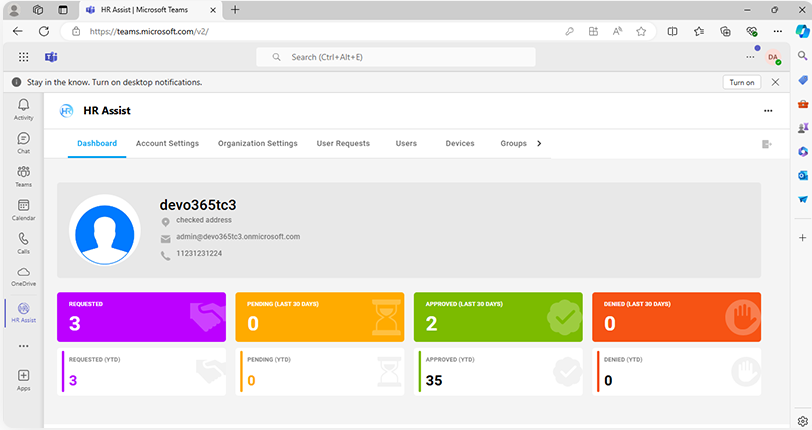The width and height of the screenshot is (812, 430).
Task: Click the profile avatar picture
Action: (x=104, y=230)
